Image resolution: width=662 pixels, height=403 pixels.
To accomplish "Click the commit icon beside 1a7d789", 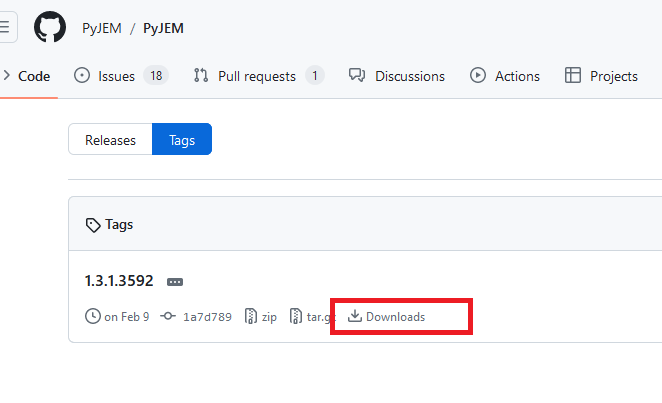I will tap(168, 316).
